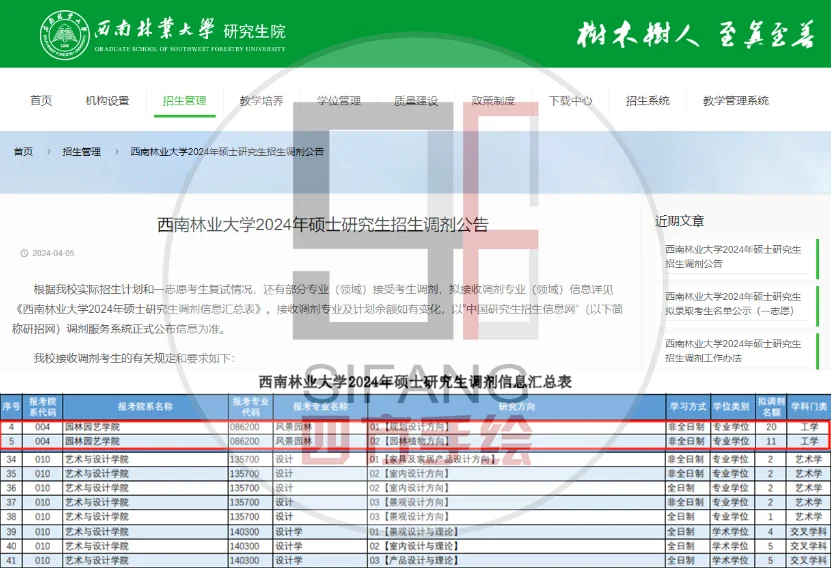Open recent article 拟录取考生名单公示（一志愿）

coord(733,304)
